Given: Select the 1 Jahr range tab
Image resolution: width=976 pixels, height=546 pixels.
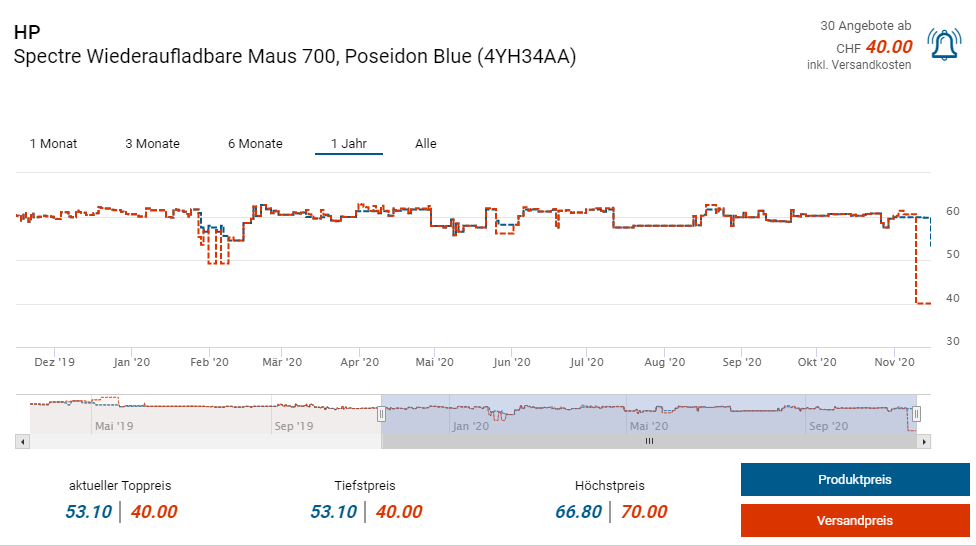Looking at the screenshot, I should coord(349,144).
